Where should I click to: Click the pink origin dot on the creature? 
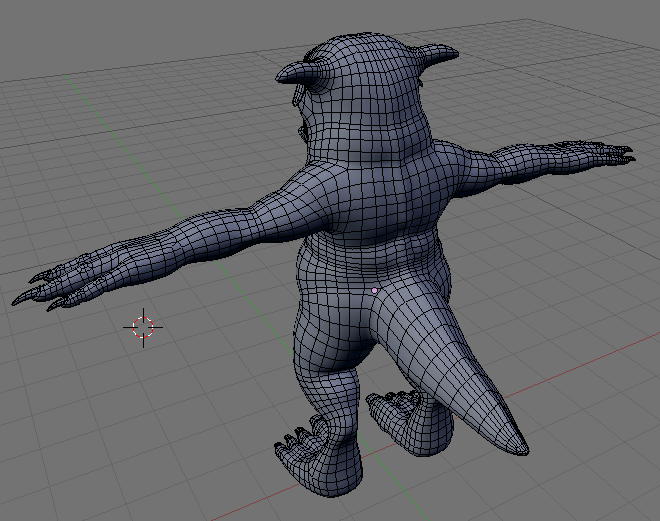pos(374,290)
